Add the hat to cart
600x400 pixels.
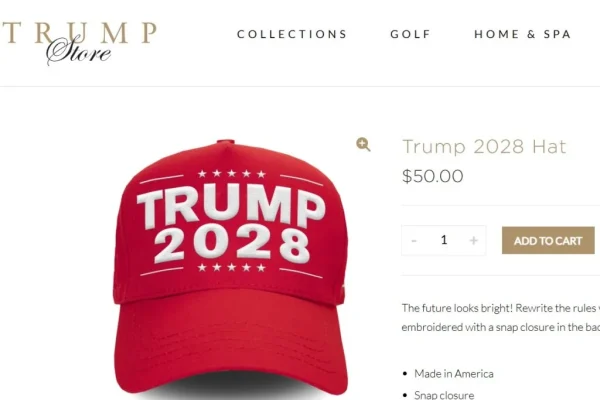548,240
